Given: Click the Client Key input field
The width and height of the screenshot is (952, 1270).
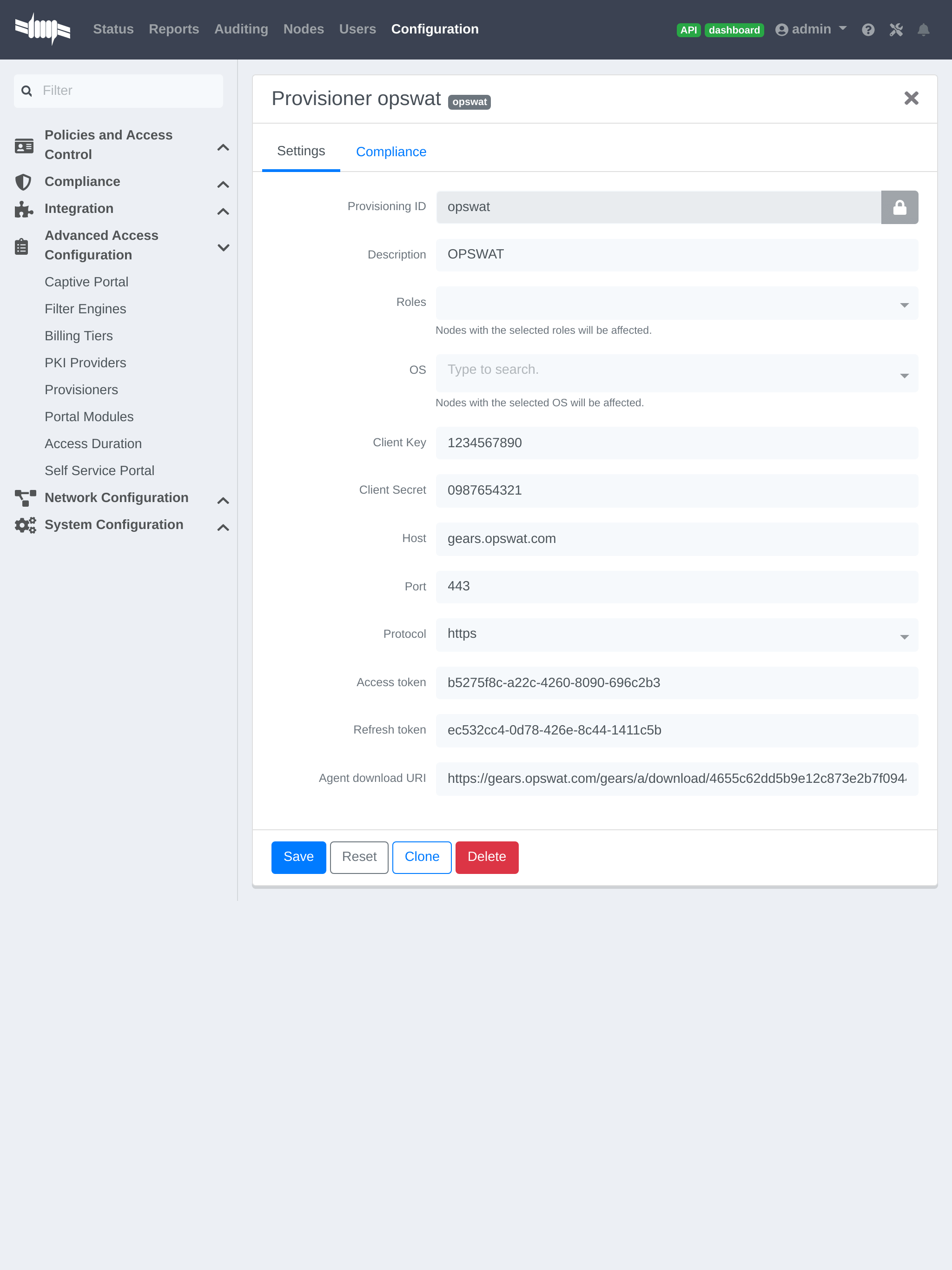Looking at the screenshot, I should tap(676, 443).
